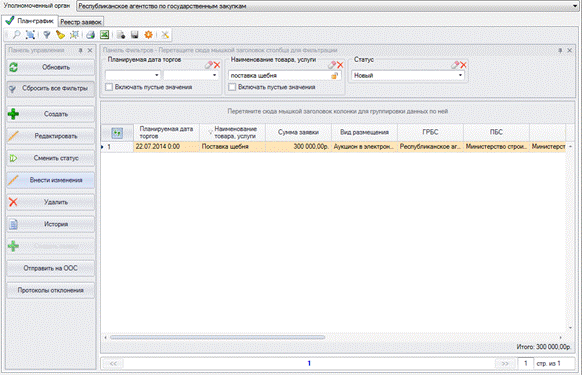The image size is (582, 375).
Task: Click the Редактировать button
Action: [x=50, y=136]
